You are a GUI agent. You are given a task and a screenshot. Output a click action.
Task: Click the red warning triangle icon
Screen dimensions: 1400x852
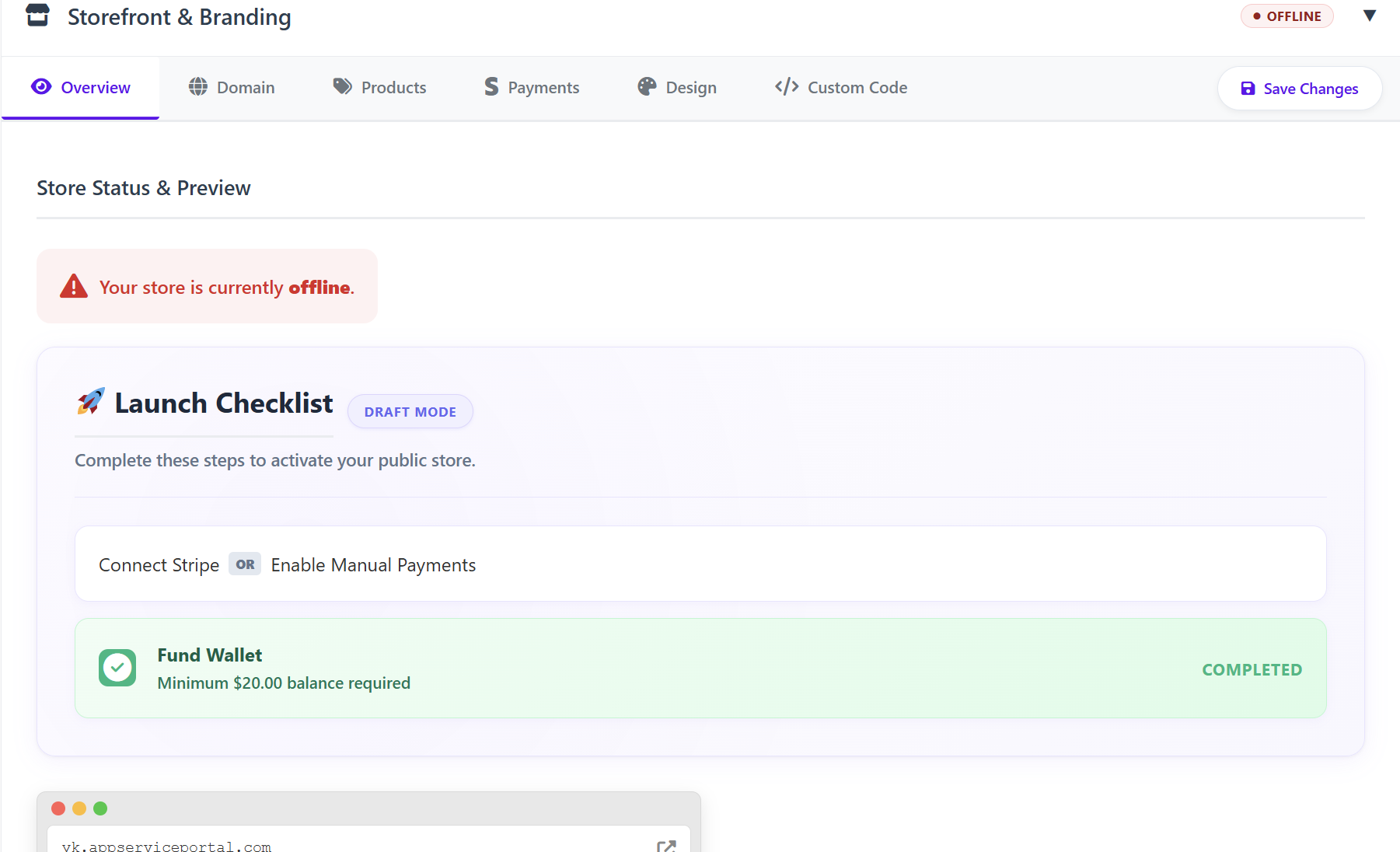pyautogui.click(x=74, y=286)
